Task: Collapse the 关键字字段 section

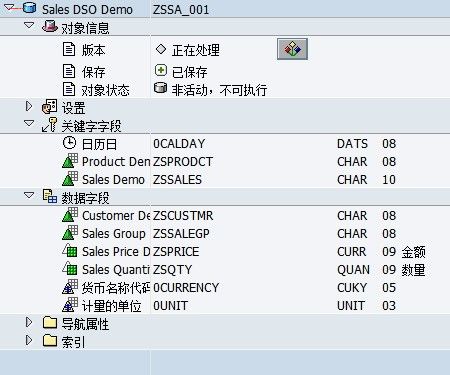Action: (29, 124)
